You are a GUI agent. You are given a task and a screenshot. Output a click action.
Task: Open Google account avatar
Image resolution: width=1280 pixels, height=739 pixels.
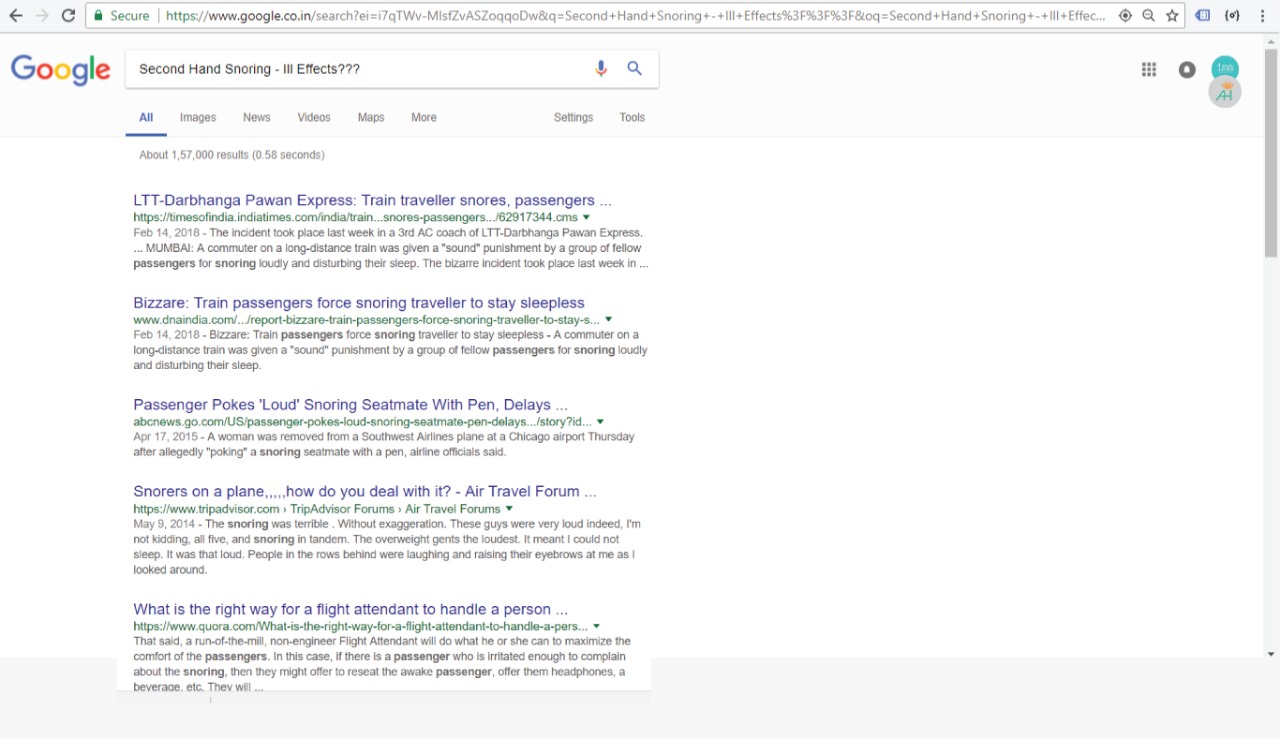click(1225, 81)
